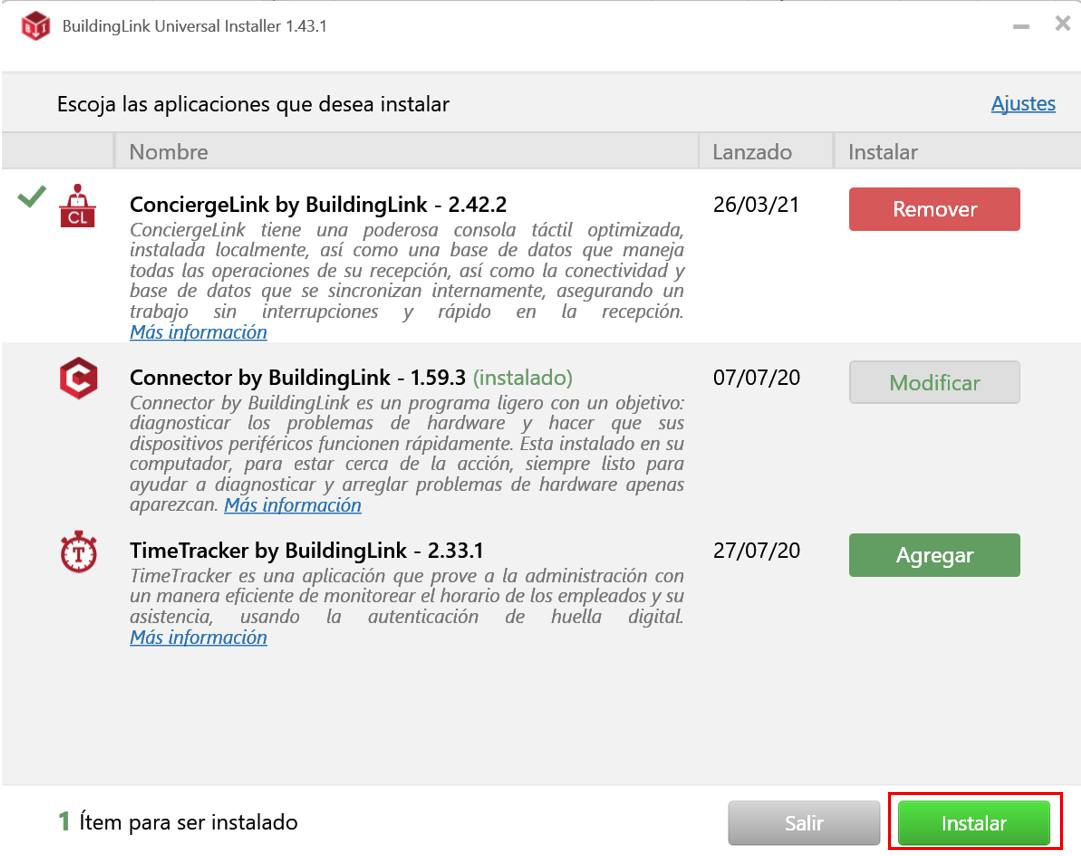Close the installer window
1081x856 pixels.
[x=1062, y=24]
